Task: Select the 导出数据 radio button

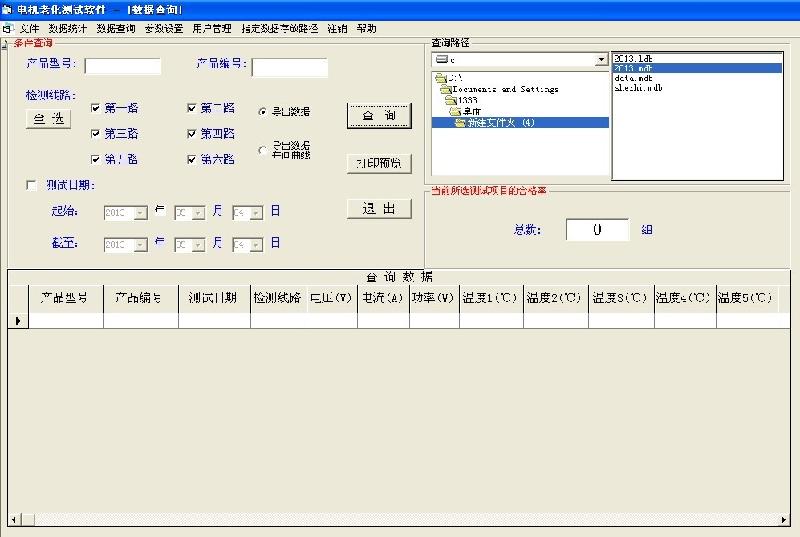Action: (263, 112)
